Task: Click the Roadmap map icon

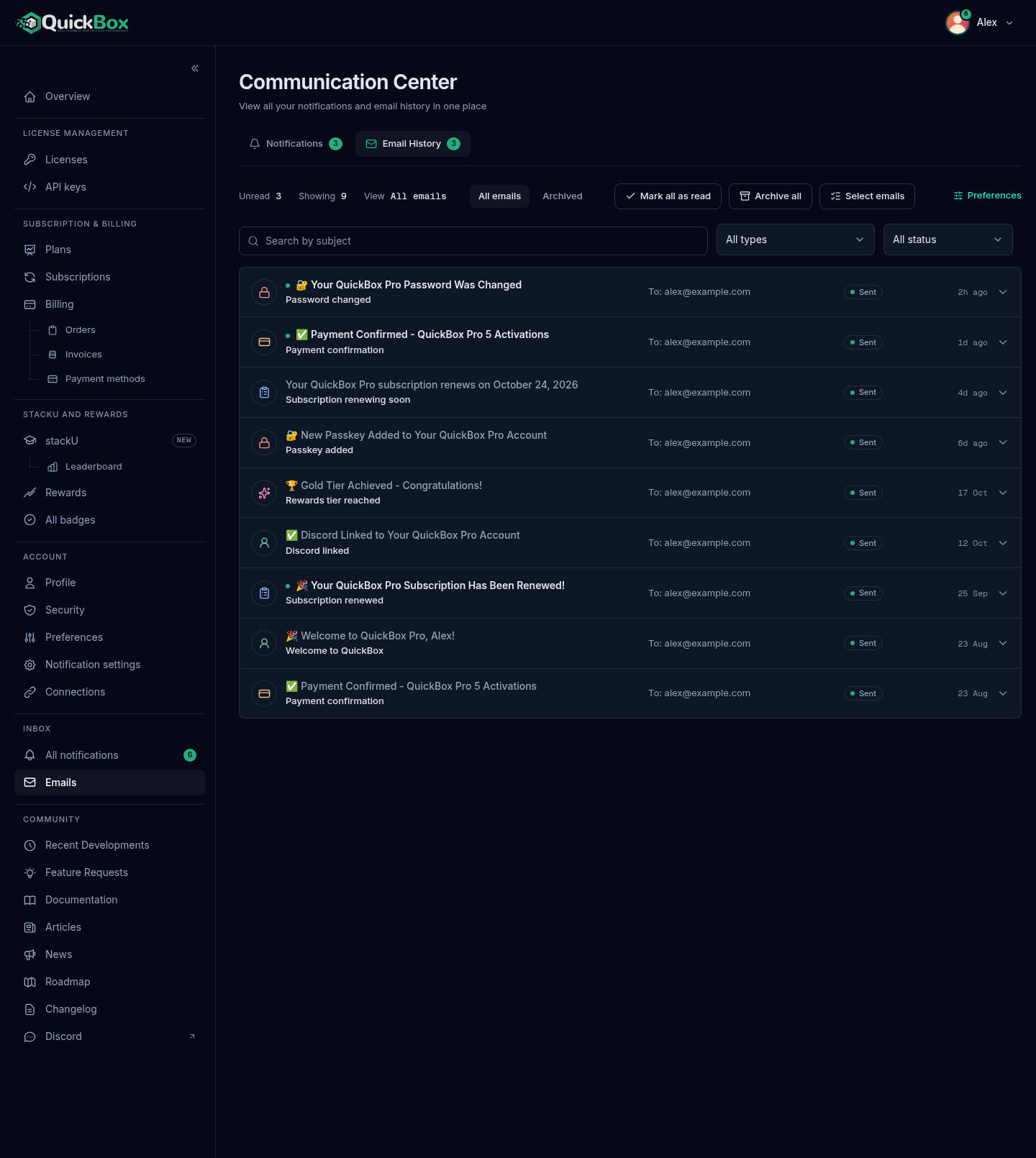Action: [29, 982]
